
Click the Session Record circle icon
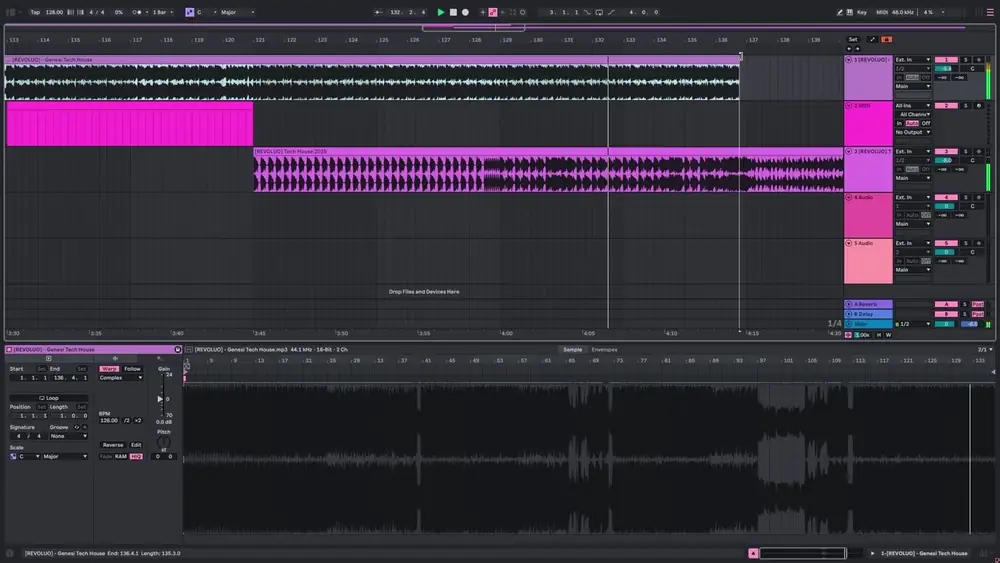(522, 12)
